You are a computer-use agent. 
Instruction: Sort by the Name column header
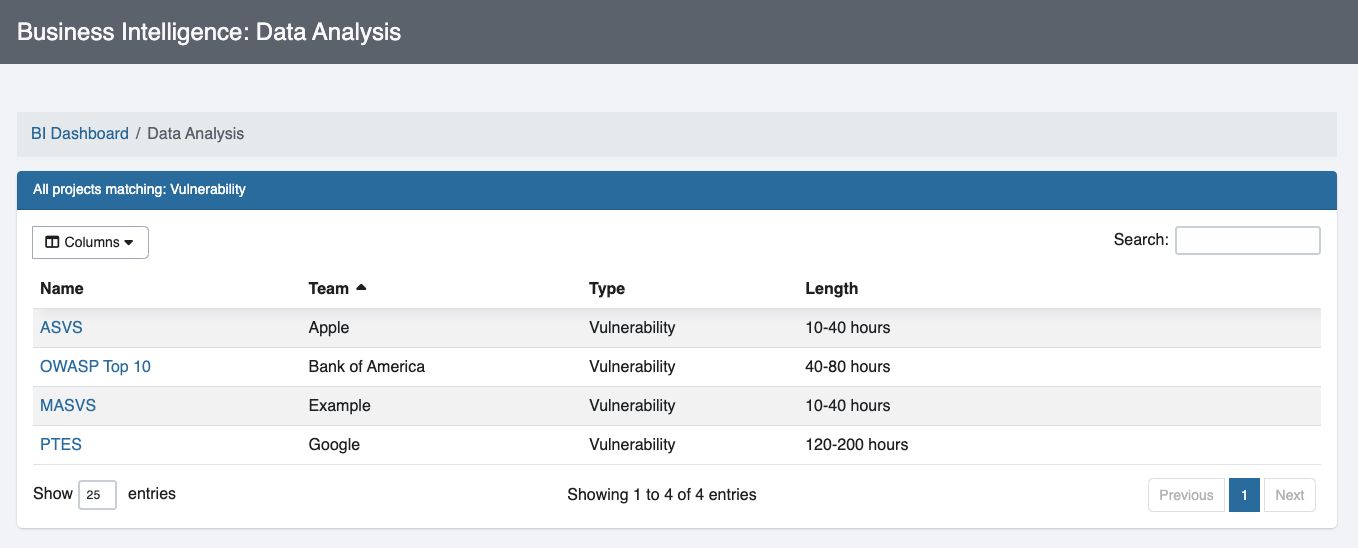pyautogui.click(x=62, y=288)
